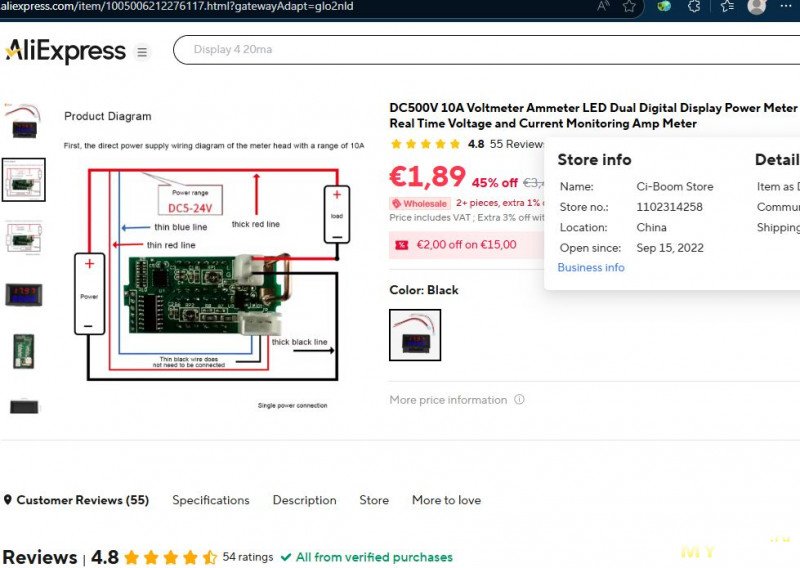This screenshot has height=568, width=800.
Task: Open the Customer Reviews (55) tab
Action: click(77, 500)
